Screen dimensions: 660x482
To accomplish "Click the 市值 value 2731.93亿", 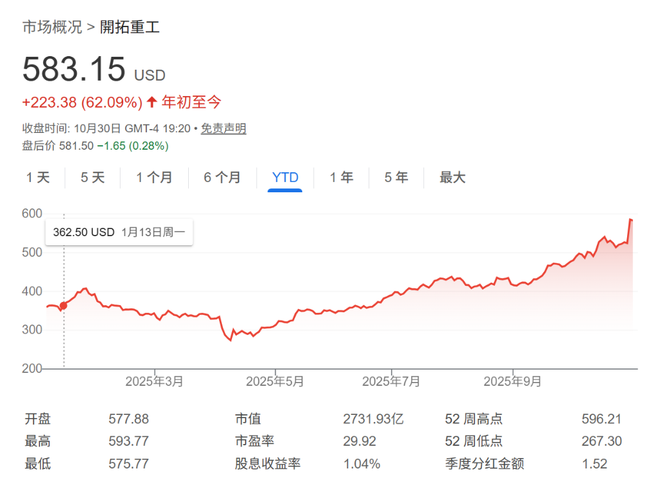I will click(x=373, y=420).
